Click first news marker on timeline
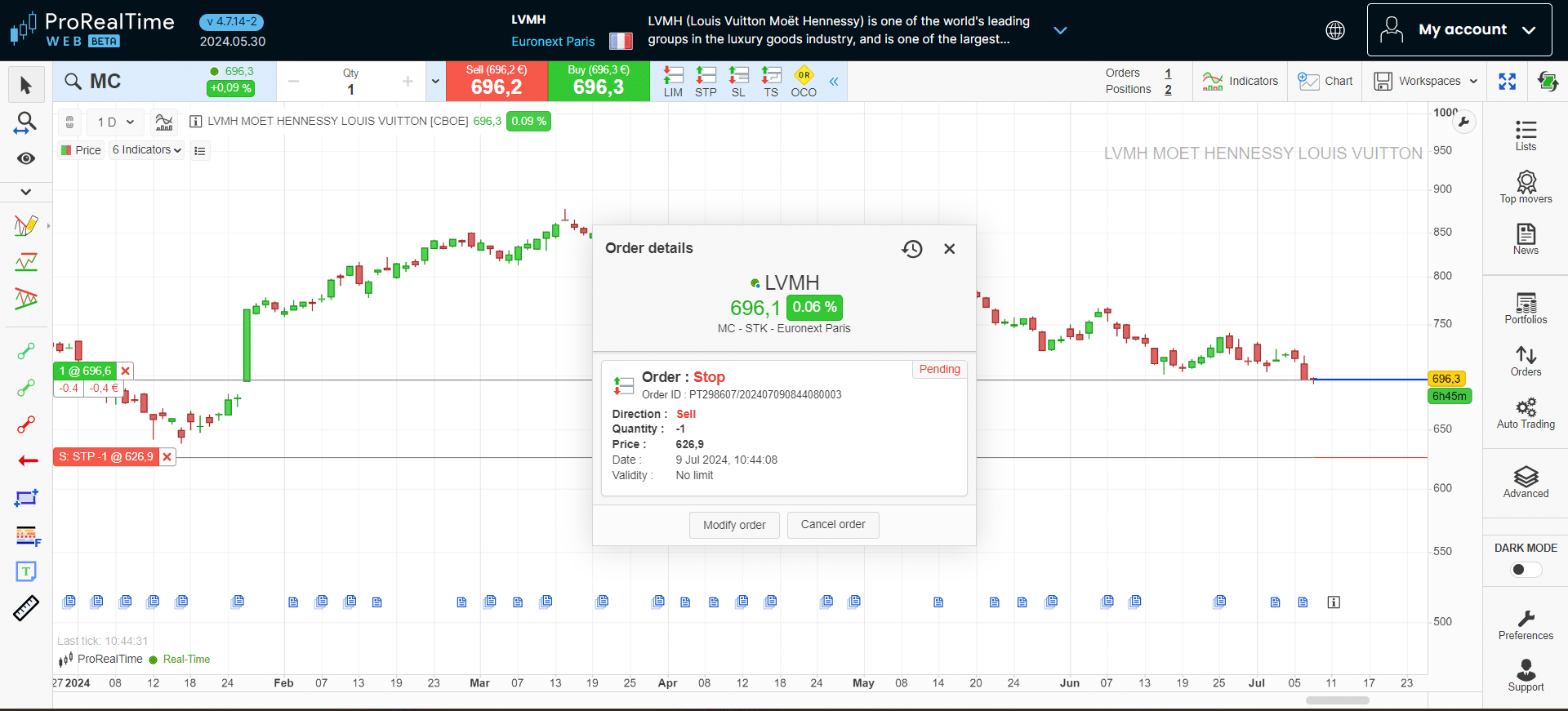1568x711 pixels. (69, 602)
